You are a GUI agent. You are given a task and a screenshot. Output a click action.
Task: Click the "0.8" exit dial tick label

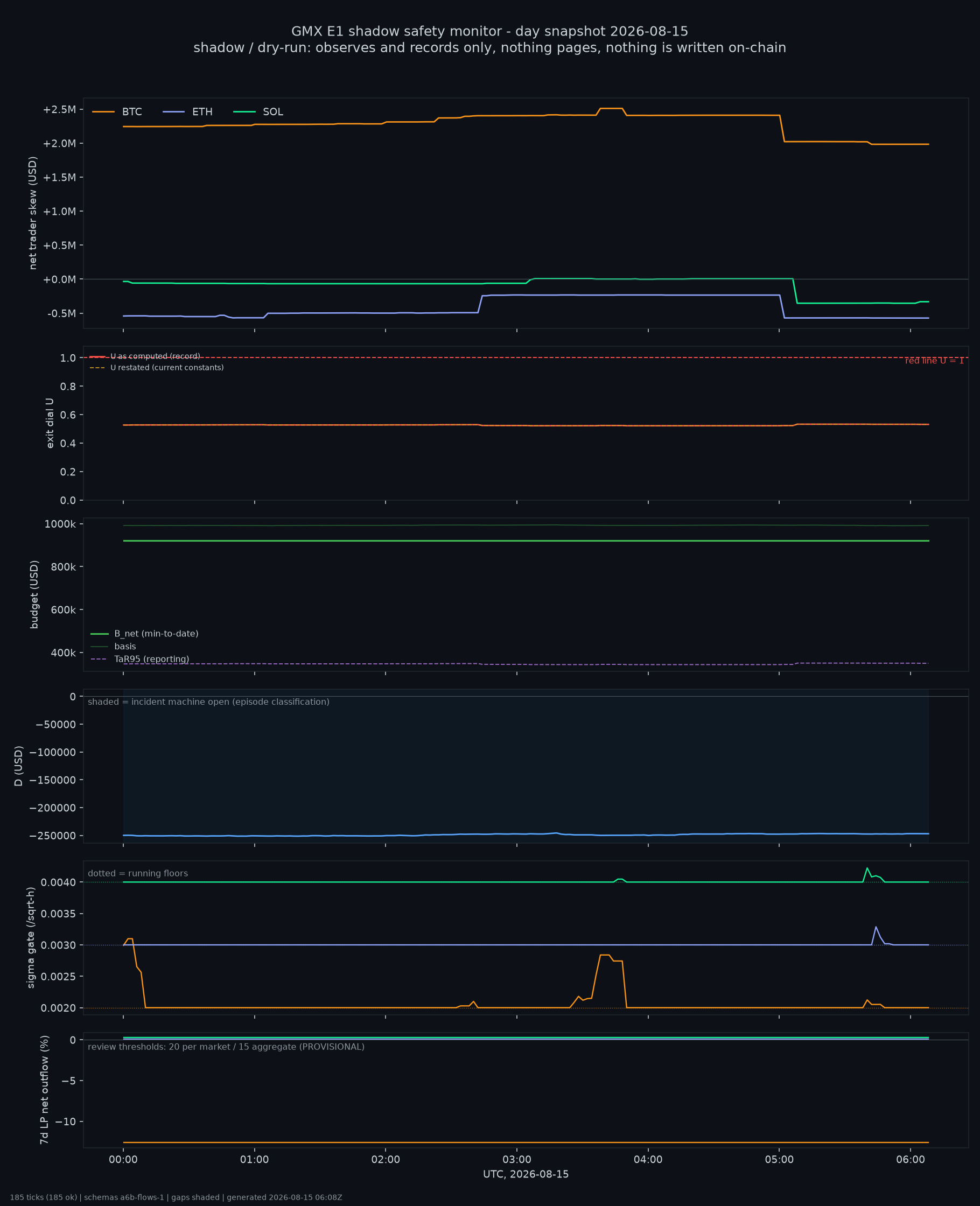coord(68,387)
